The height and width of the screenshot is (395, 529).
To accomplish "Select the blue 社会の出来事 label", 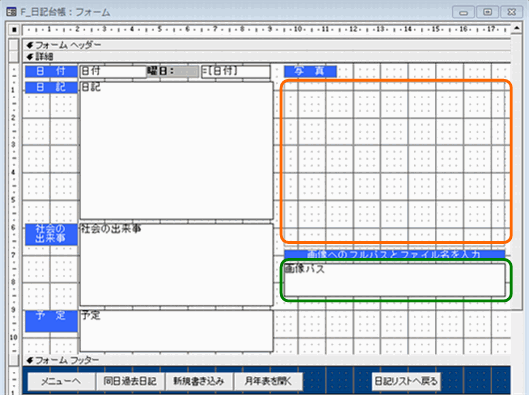I will coord(51,234).
